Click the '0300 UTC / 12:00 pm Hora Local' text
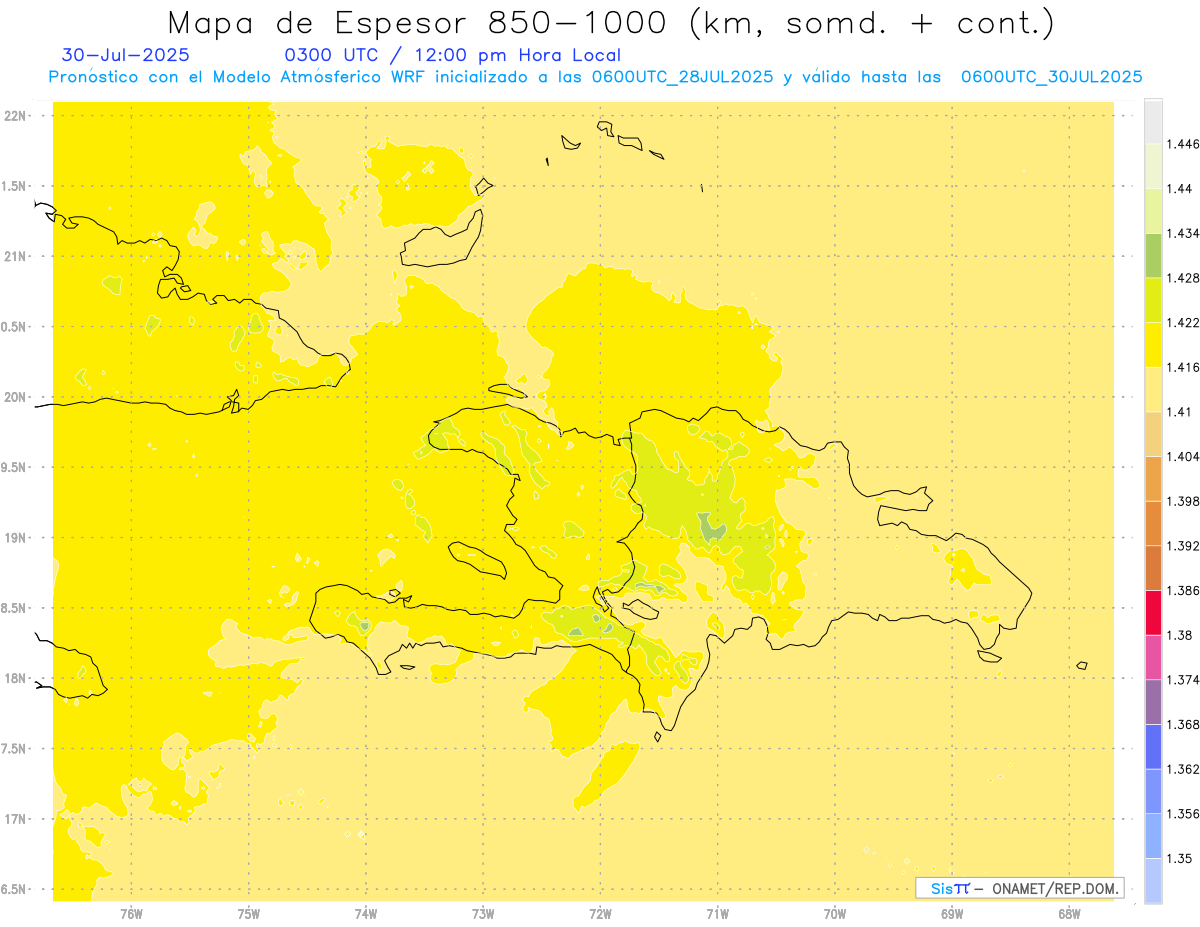This screenshot has width=1200, height=927. tap(453, 55)
